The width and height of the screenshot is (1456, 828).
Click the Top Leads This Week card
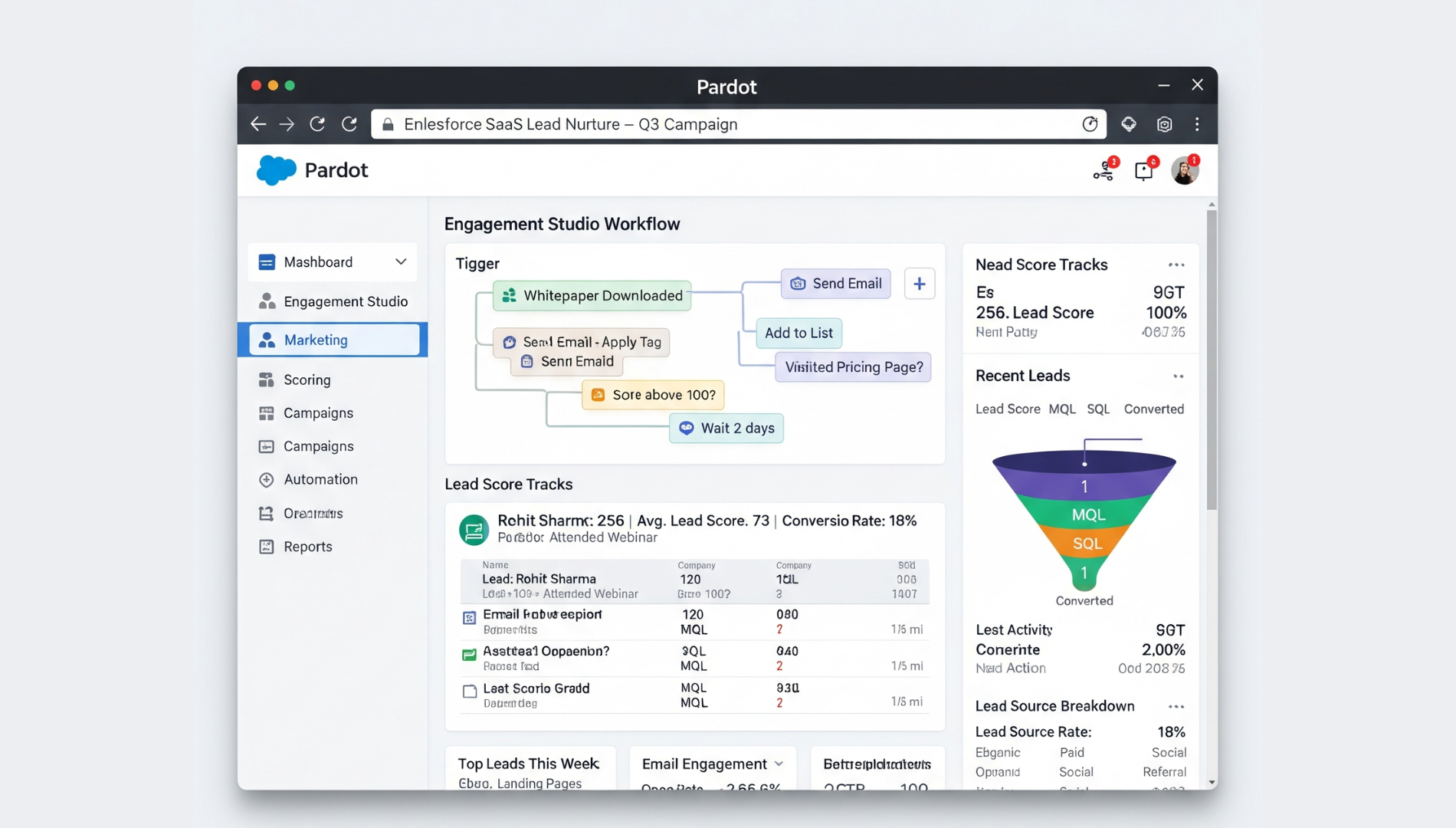coord(530,768)
